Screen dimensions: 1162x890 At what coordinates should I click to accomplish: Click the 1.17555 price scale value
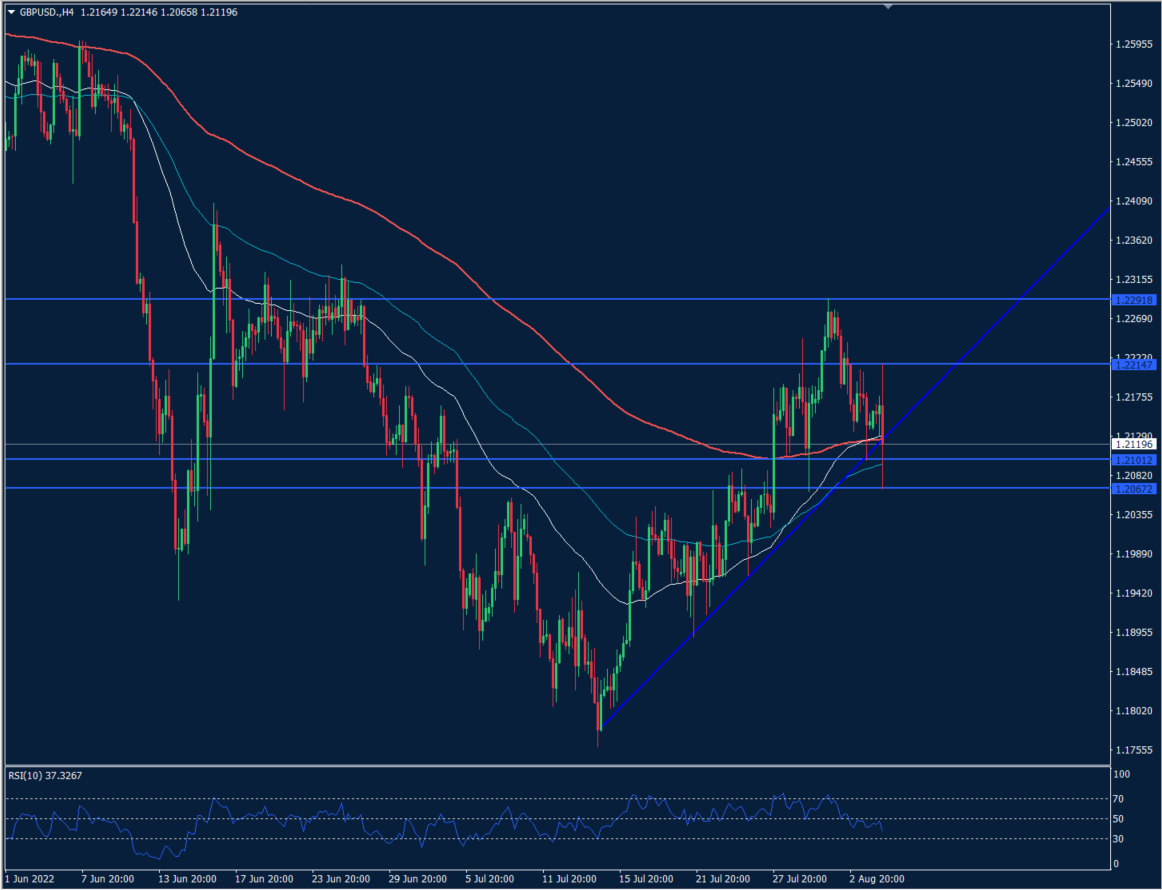[1133, 750]
